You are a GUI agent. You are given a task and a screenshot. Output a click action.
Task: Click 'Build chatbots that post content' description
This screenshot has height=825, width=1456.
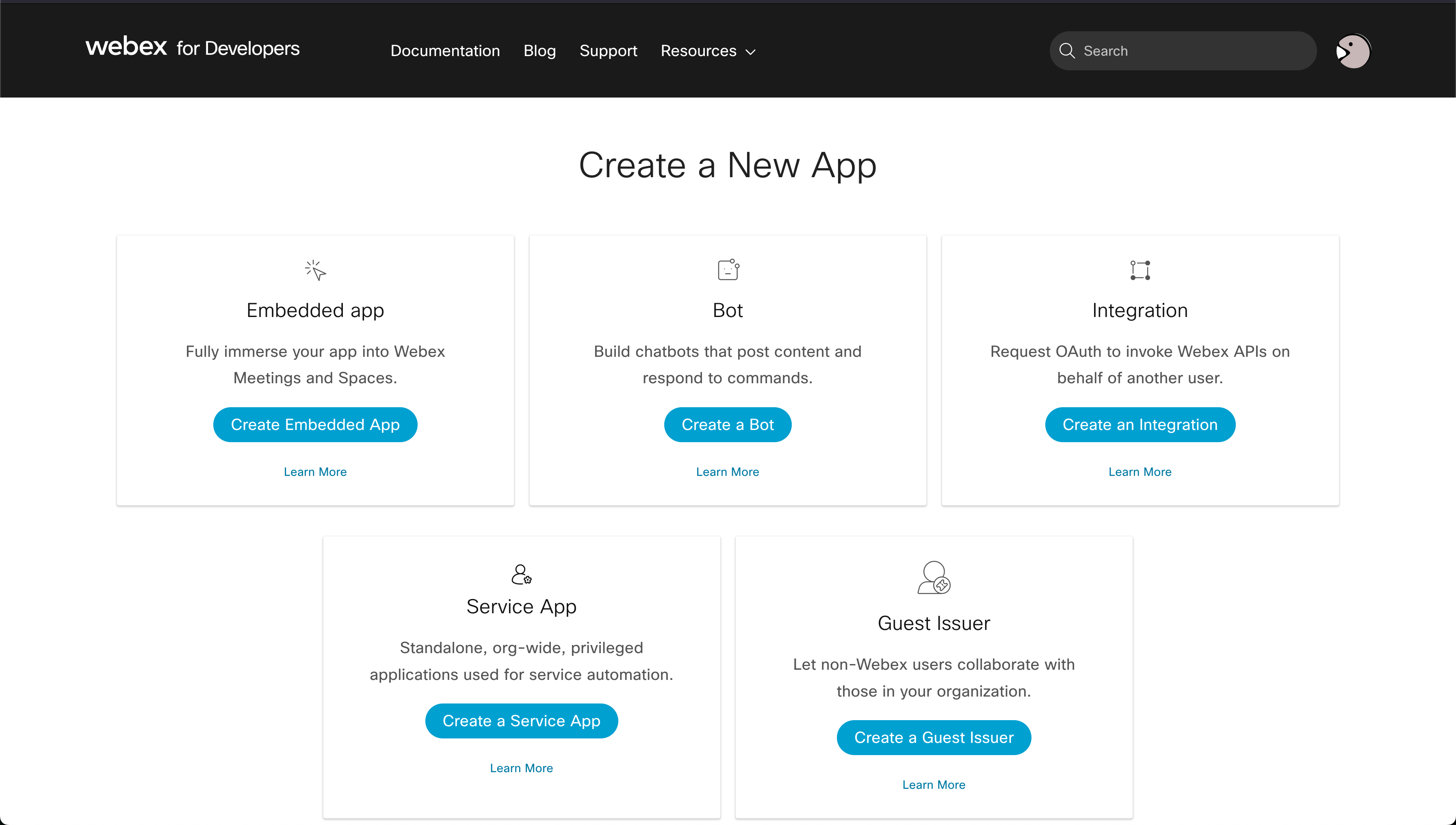[728, 364]
